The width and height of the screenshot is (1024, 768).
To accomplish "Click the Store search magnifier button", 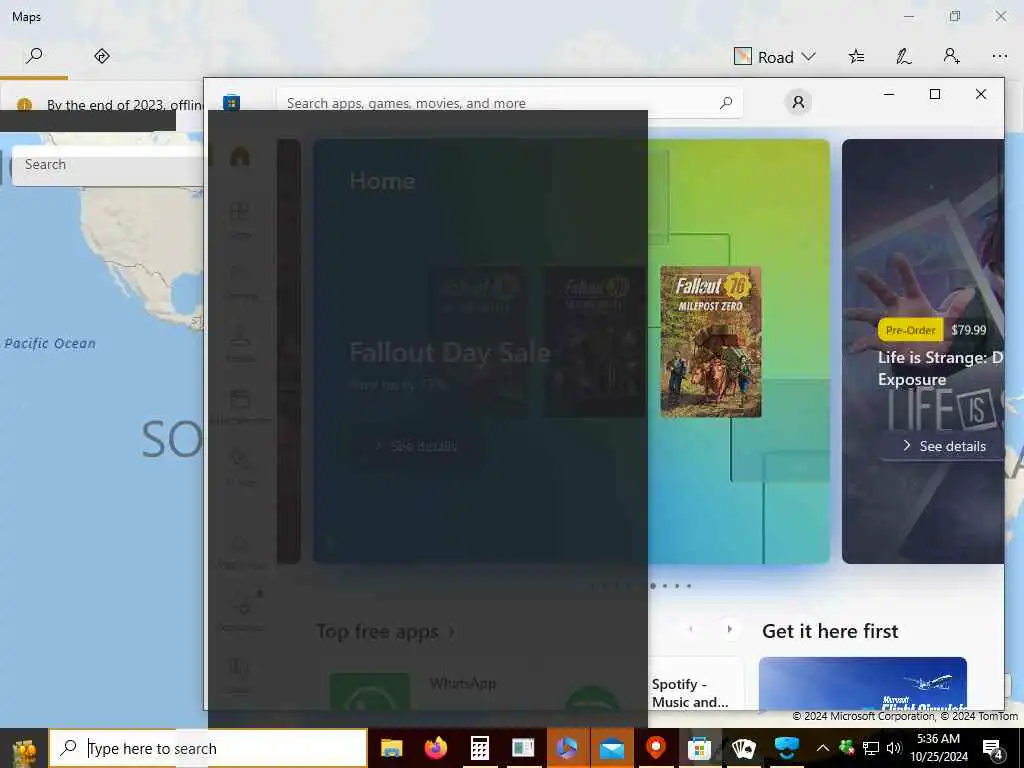I will point(726,103).
